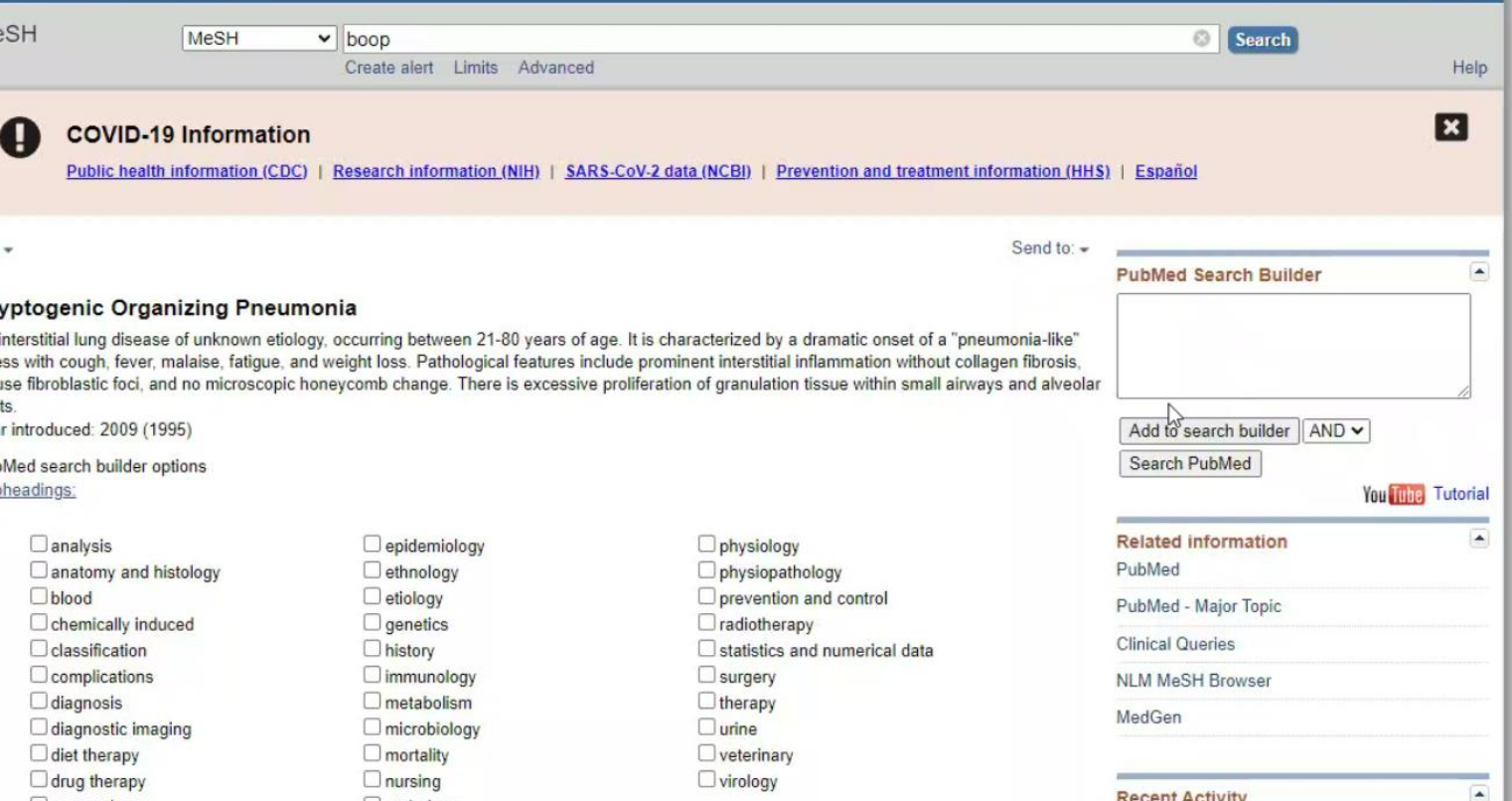
Task: Check the complications subheading
Action: 39,675
